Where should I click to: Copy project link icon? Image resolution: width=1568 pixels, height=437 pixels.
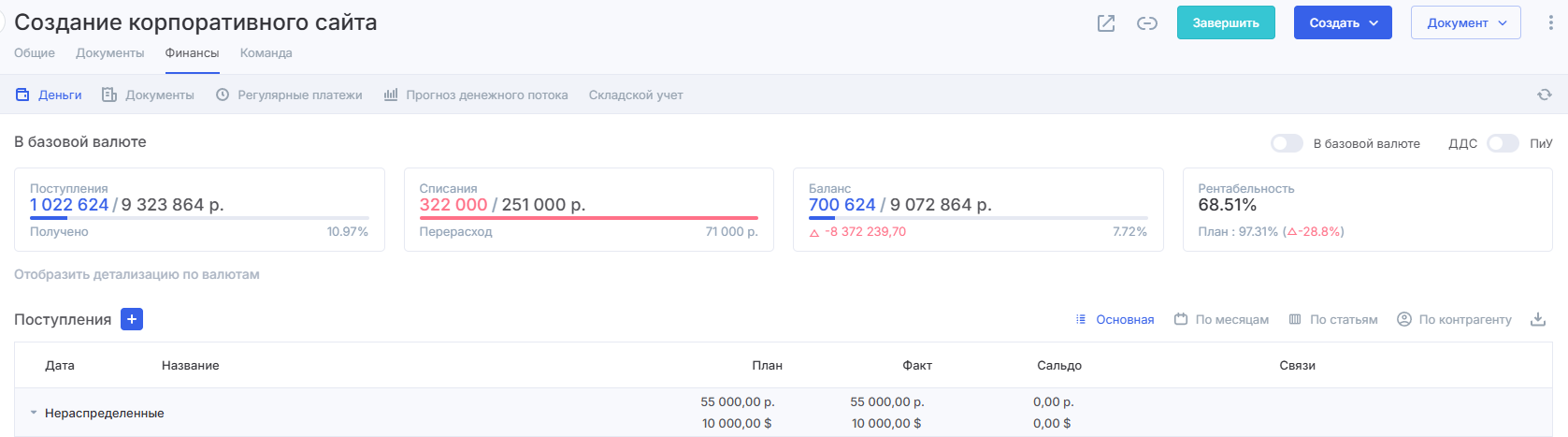click(x=1147, y=23)
